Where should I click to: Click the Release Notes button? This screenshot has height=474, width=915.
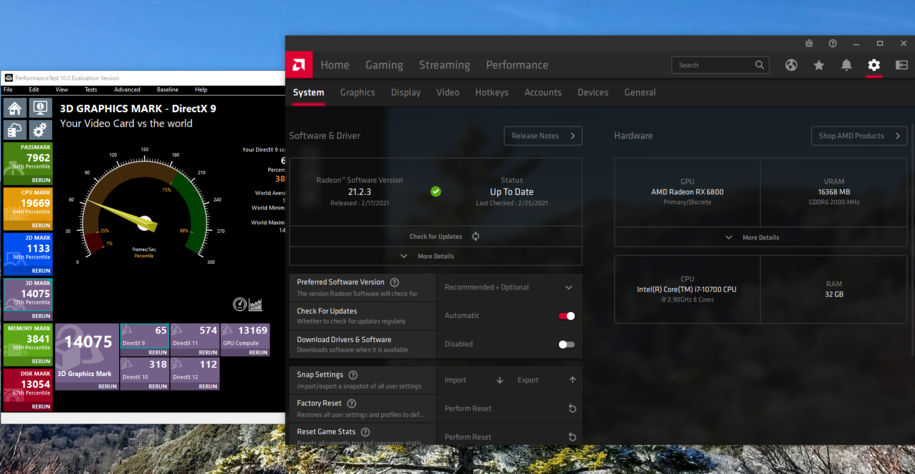coord(543,136)
